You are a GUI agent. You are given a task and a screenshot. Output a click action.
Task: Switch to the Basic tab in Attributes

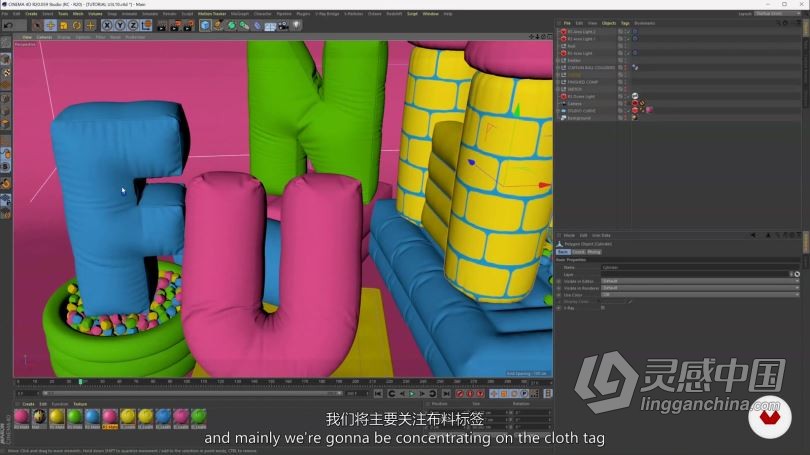click(x=563, y=252)
